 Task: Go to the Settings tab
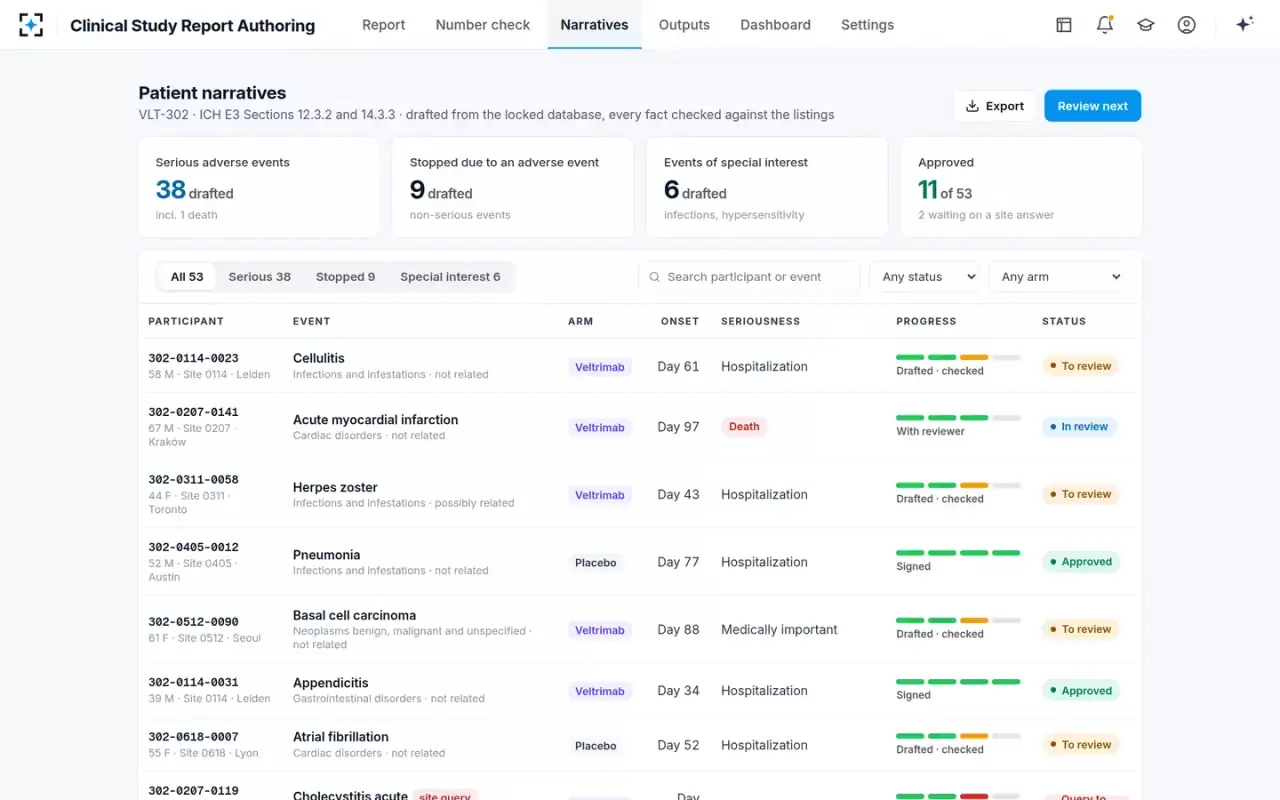point(867,25)
